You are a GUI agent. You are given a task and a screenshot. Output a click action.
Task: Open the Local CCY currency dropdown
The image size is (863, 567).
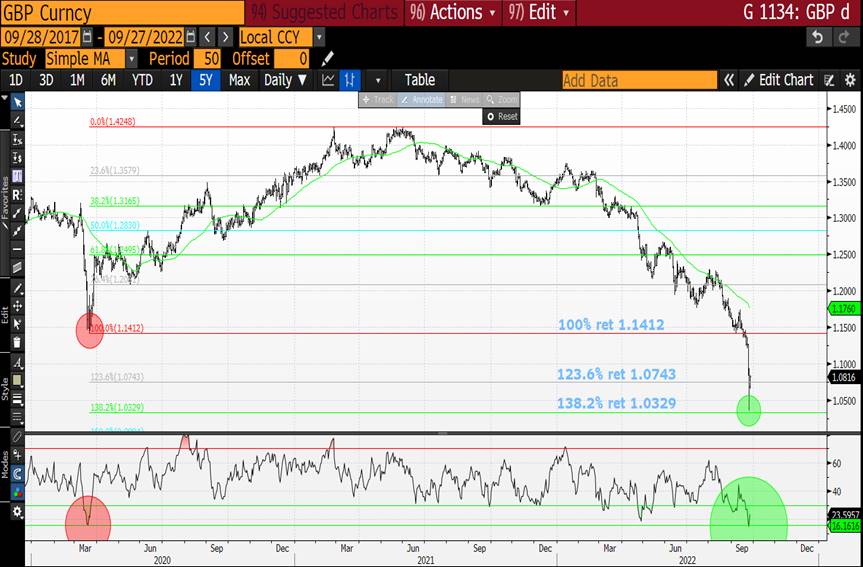tap(319, 37)
